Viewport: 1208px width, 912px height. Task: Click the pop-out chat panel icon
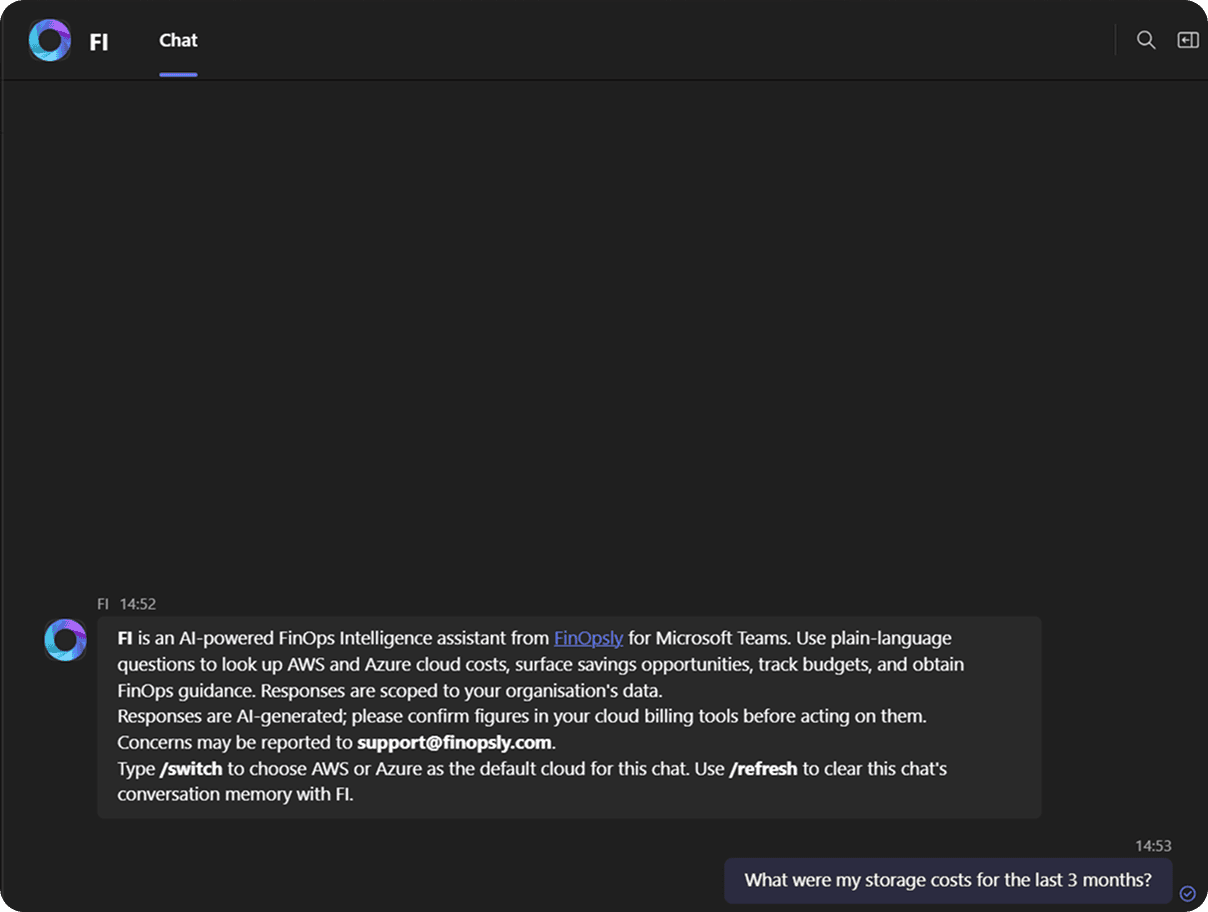pos(1188,40)
